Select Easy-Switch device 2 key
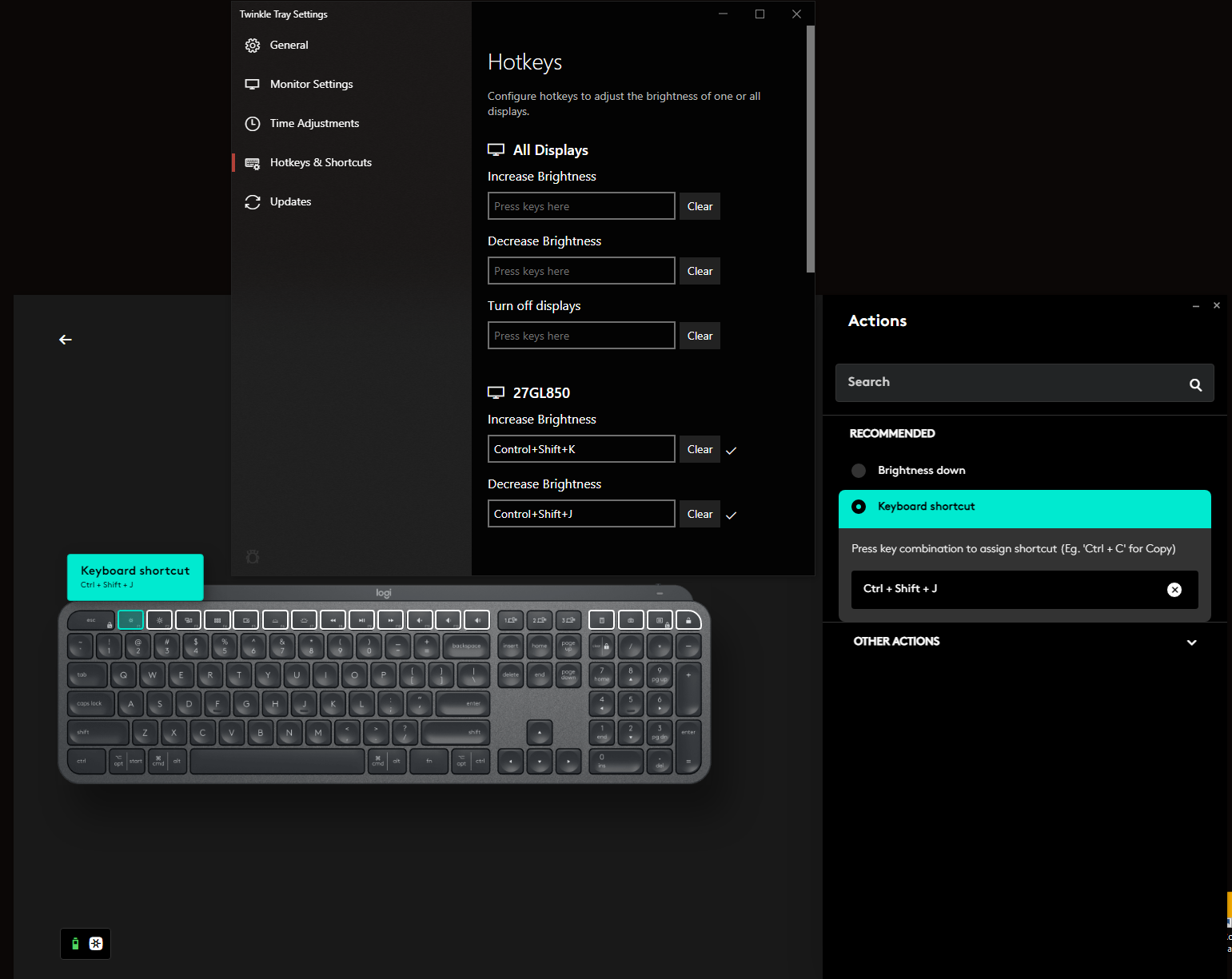This screenshot has height=979, width=1232. click(540, 620)
